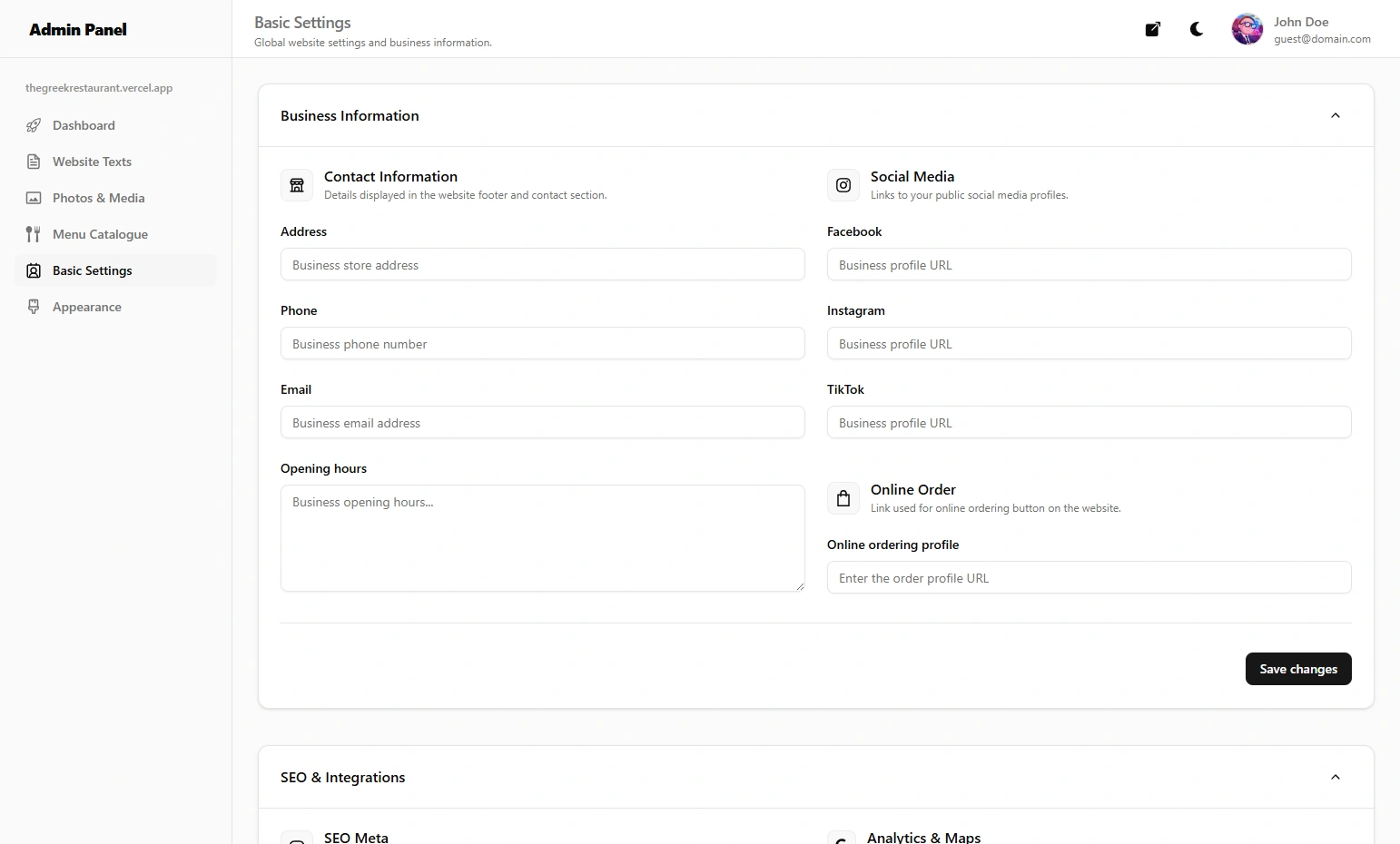This screenshot has height=844, width=1400.
Task: Click the Save changes button
Action: pyautogui.click(x=1297, y=669)
